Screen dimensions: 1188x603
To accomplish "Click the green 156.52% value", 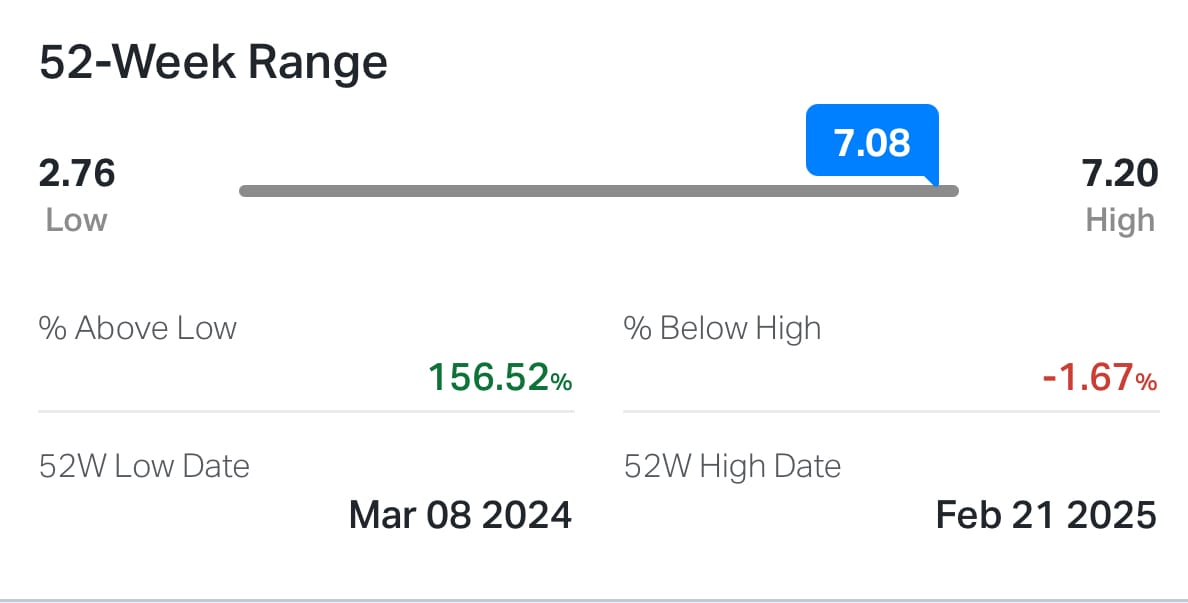I will pos(500,377).
